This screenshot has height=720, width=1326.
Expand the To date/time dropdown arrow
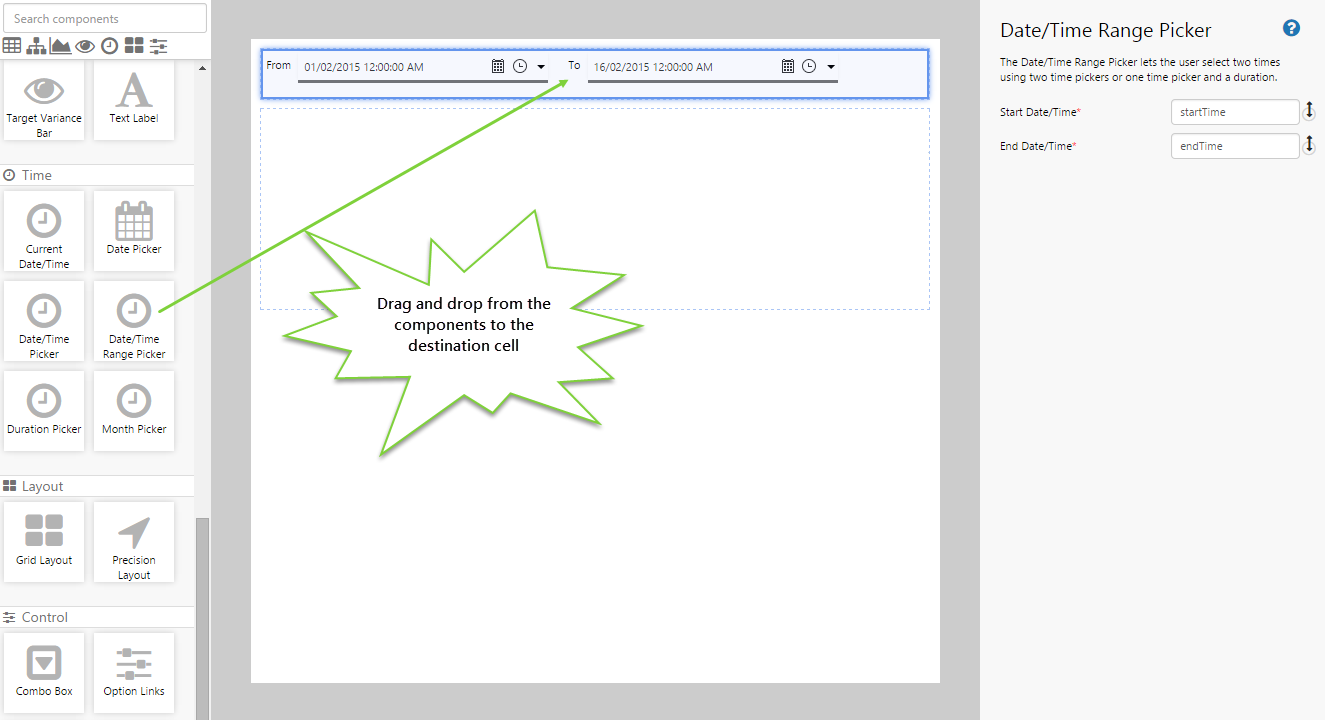coord(831,67)
